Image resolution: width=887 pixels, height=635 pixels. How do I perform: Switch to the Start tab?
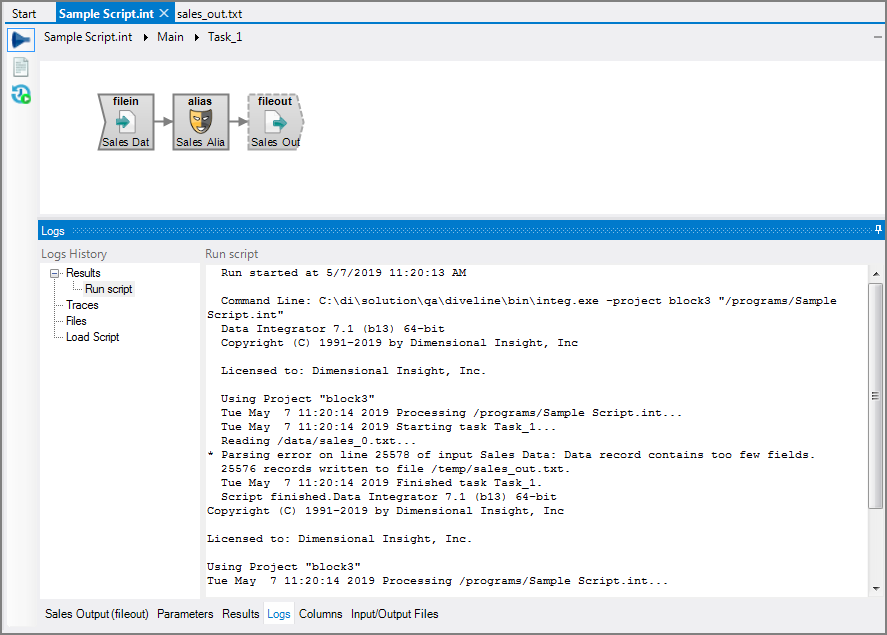pyautogui.click(x=27, y=13)
